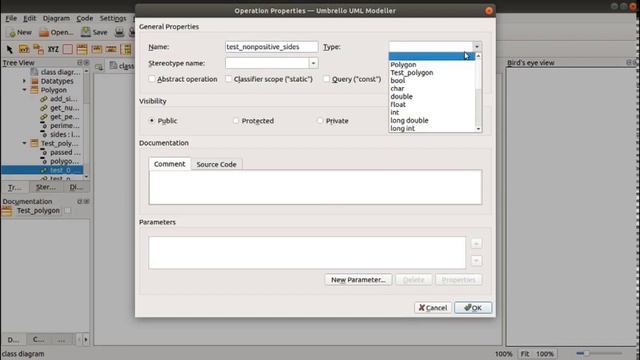
Task: Open the Stereotype name dropdown arrow
Action: [313, 63]
